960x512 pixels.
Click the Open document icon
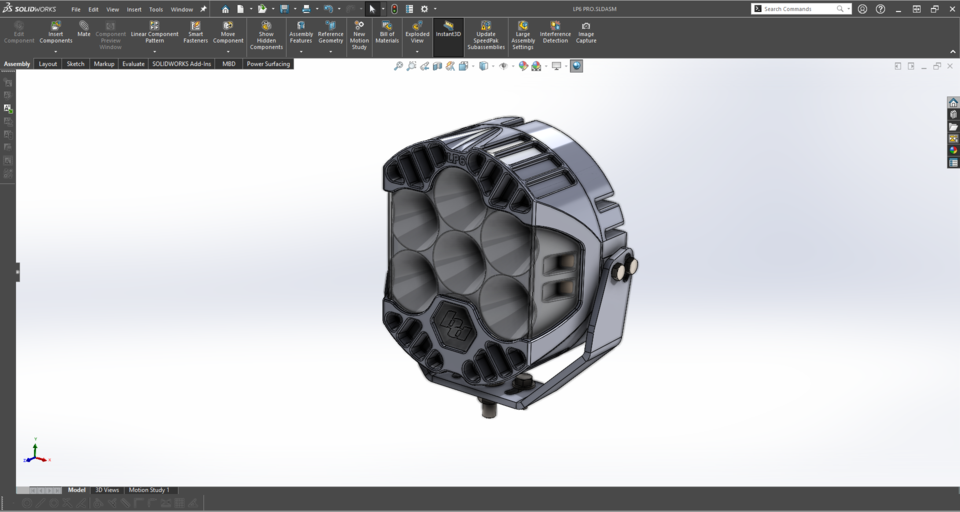(262, 9)
